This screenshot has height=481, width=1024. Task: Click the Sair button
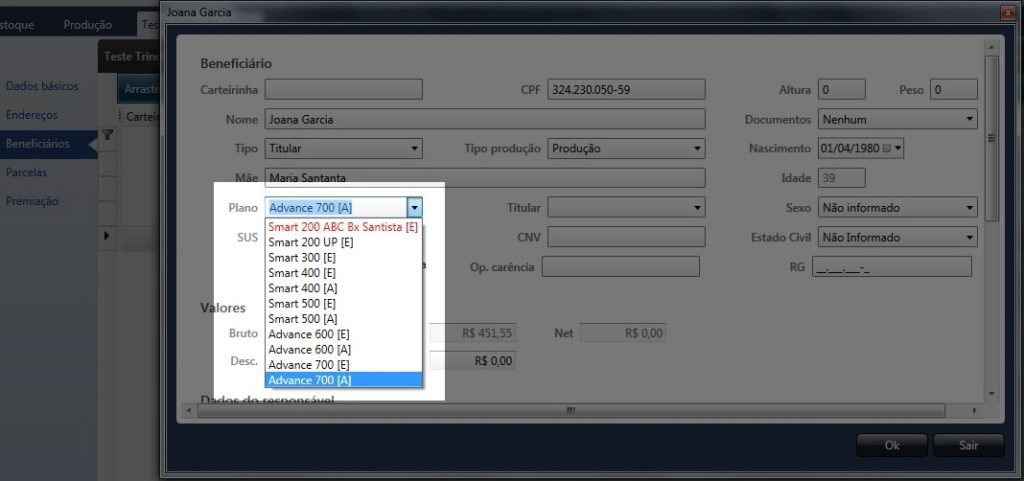point(968,445)
